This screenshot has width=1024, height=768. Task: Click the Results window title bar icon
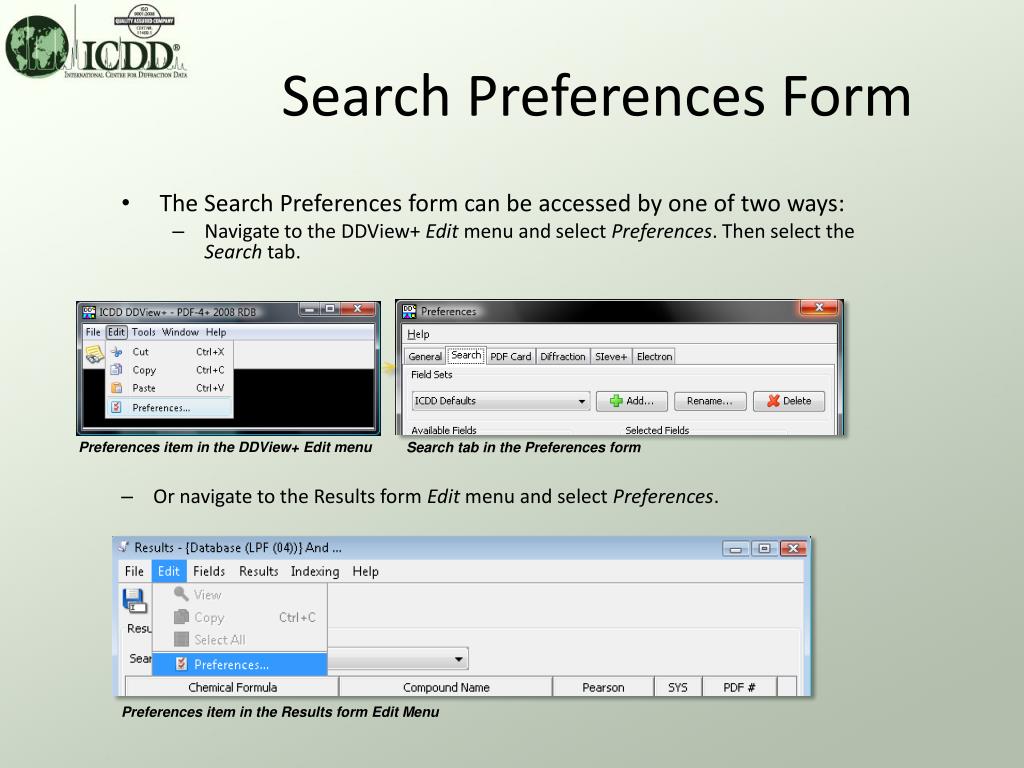(123, 547)
